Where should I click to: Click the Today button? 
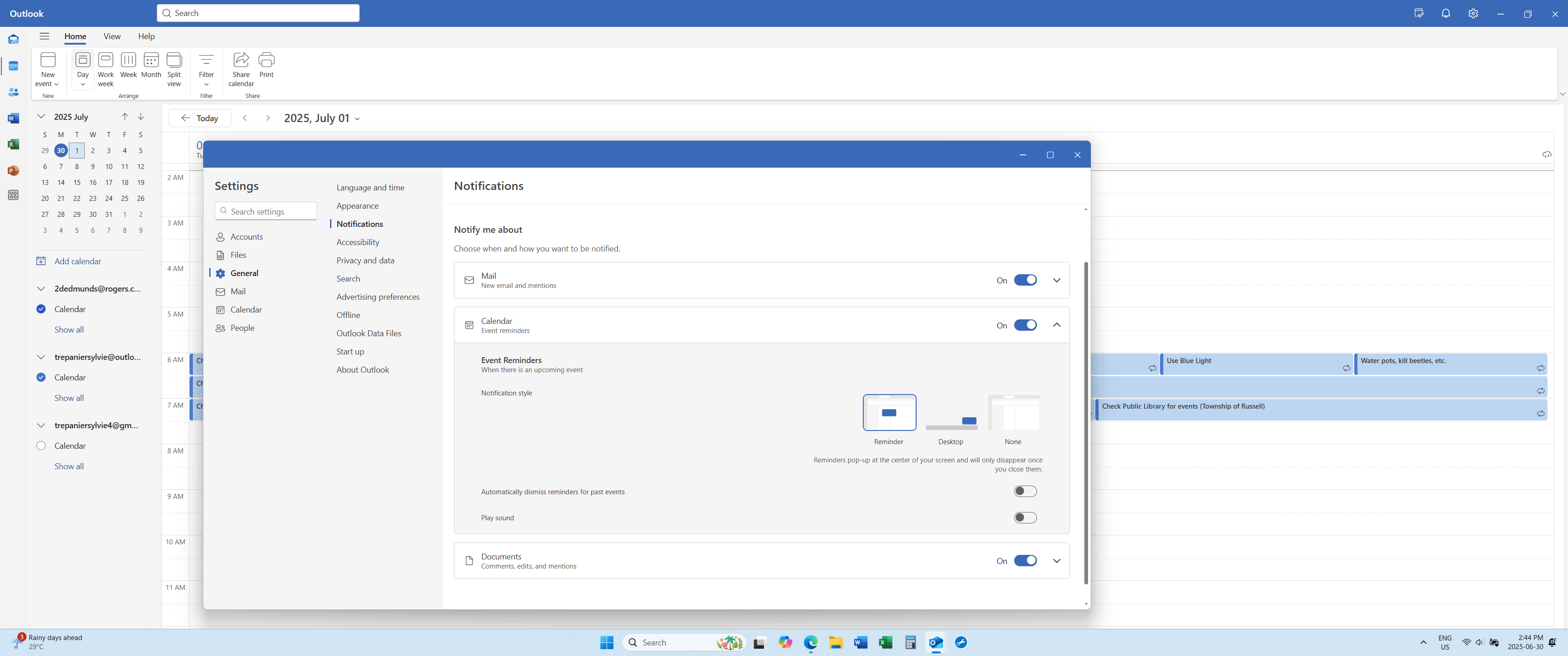point(200,118)
